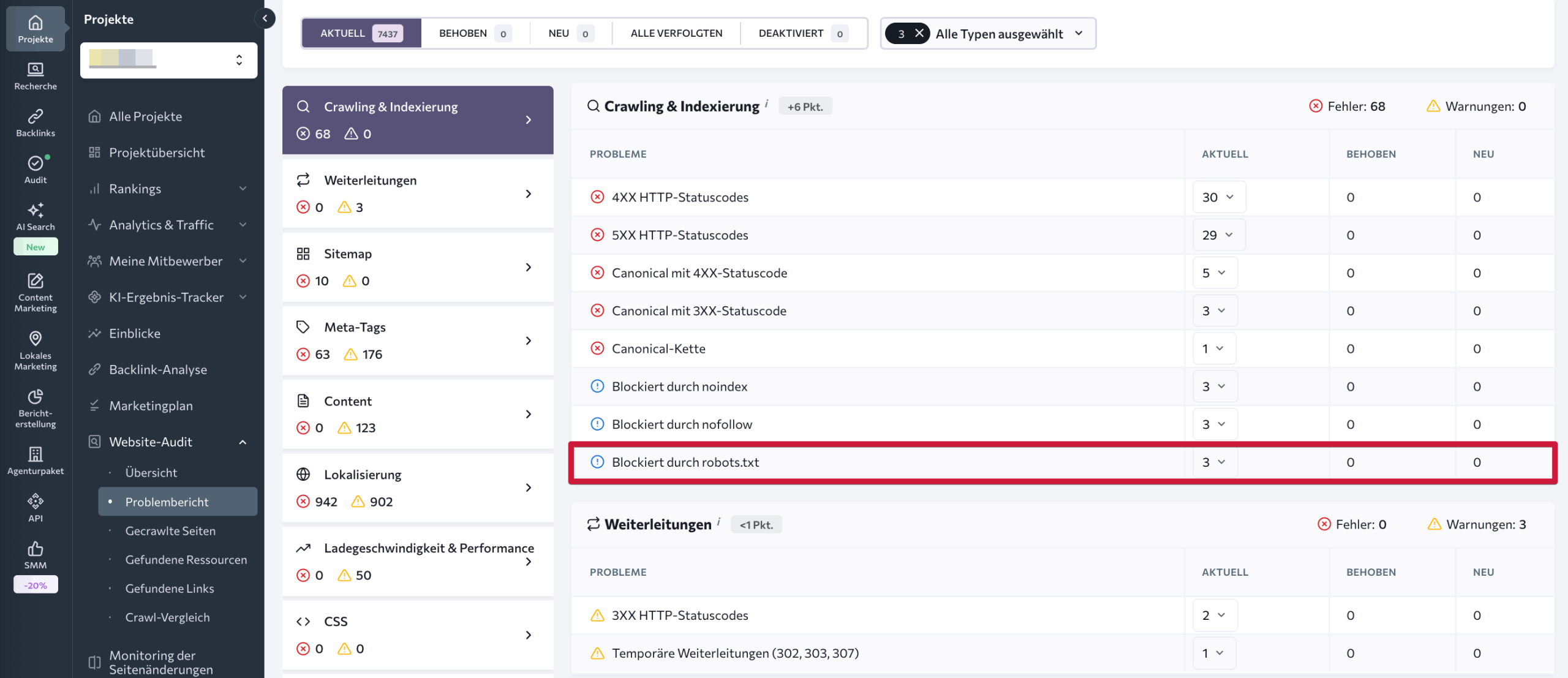Select the Backlinks tool
1568x678 pixels.
35,121
